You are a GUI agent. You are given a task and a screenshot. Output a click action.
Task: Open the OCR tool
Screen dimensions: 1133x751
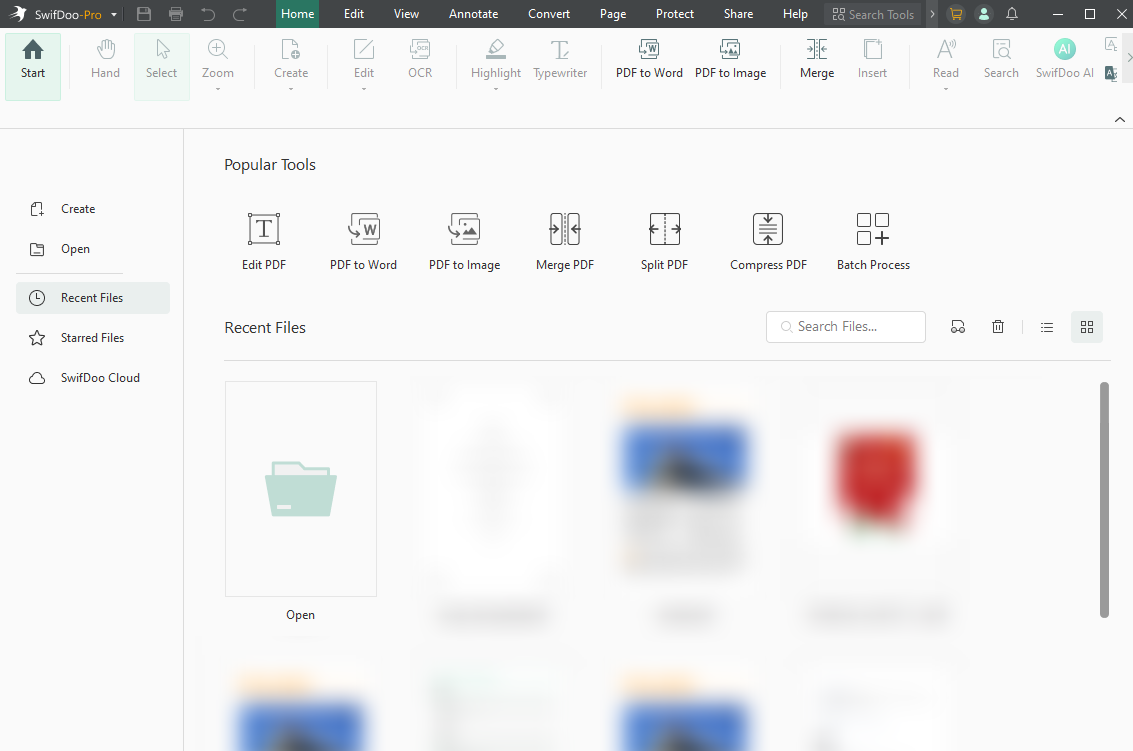[419, 60]
